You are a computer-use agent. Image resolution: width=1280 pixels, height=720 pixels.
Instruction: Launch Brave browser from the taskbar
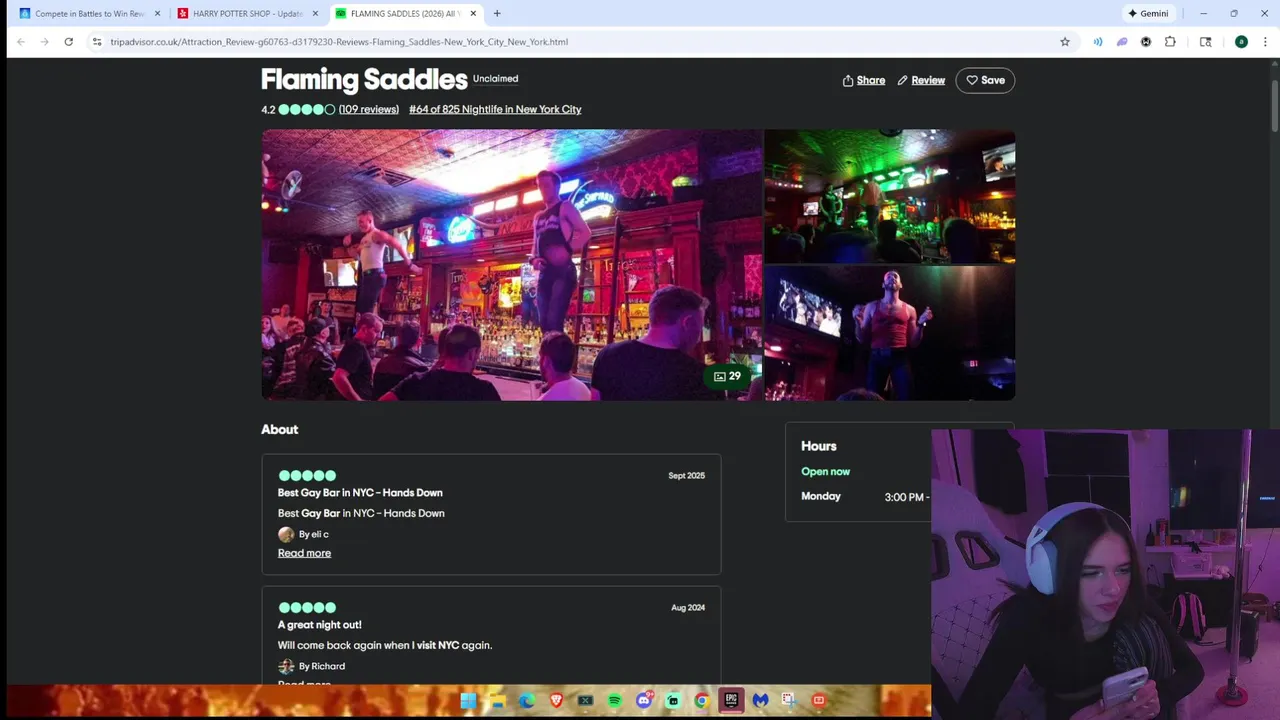pyautogui.click(x=556, y=701)
